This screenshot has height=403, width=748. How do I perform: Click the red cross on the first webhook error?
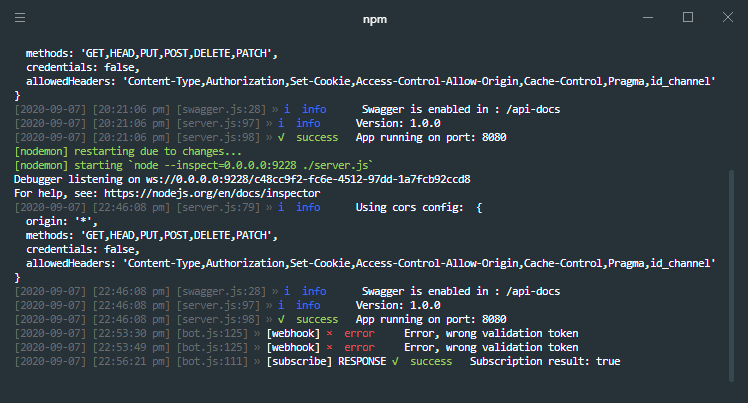[x=329, y=333]
